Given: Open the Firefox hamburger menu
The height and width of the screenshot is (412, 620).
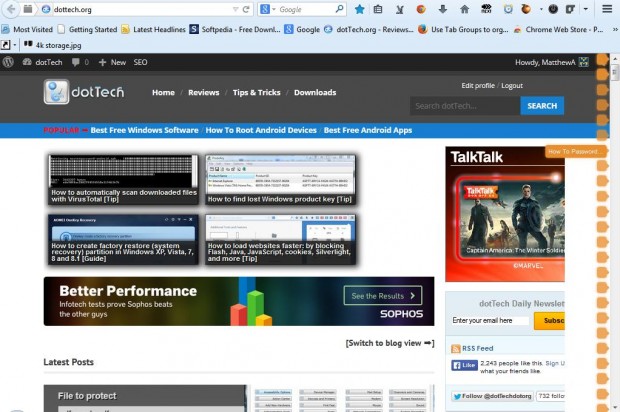Looking at the screenshot, I should click(x=607, y=9).
